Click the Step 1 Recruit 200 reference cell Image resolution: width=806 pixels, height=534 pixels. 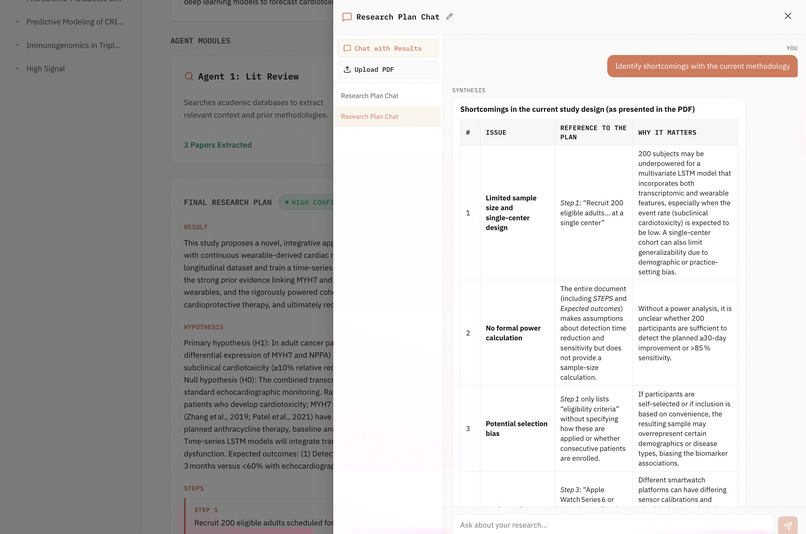[x=594, y=212]
